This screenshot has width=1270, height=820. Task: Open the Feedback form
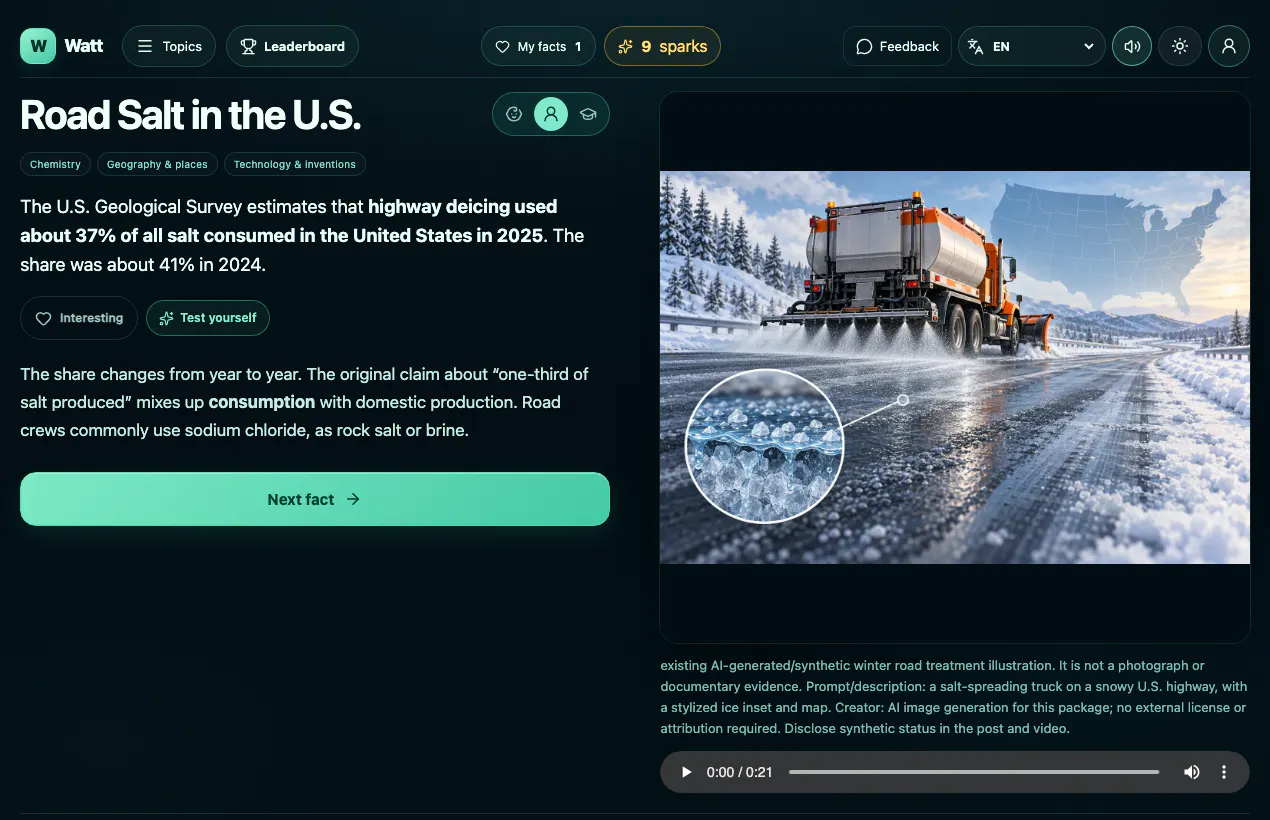coord(898,46)
